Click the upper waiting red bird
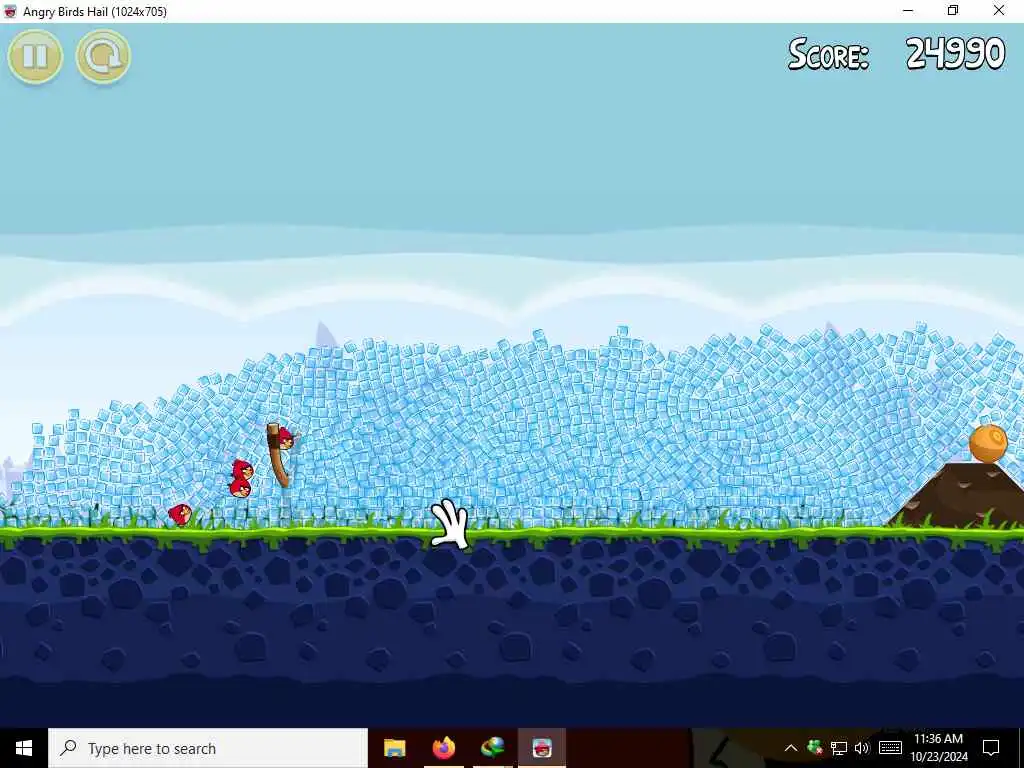The height and width of the screenshot is (768, 1024). click(x=242, y=469)
